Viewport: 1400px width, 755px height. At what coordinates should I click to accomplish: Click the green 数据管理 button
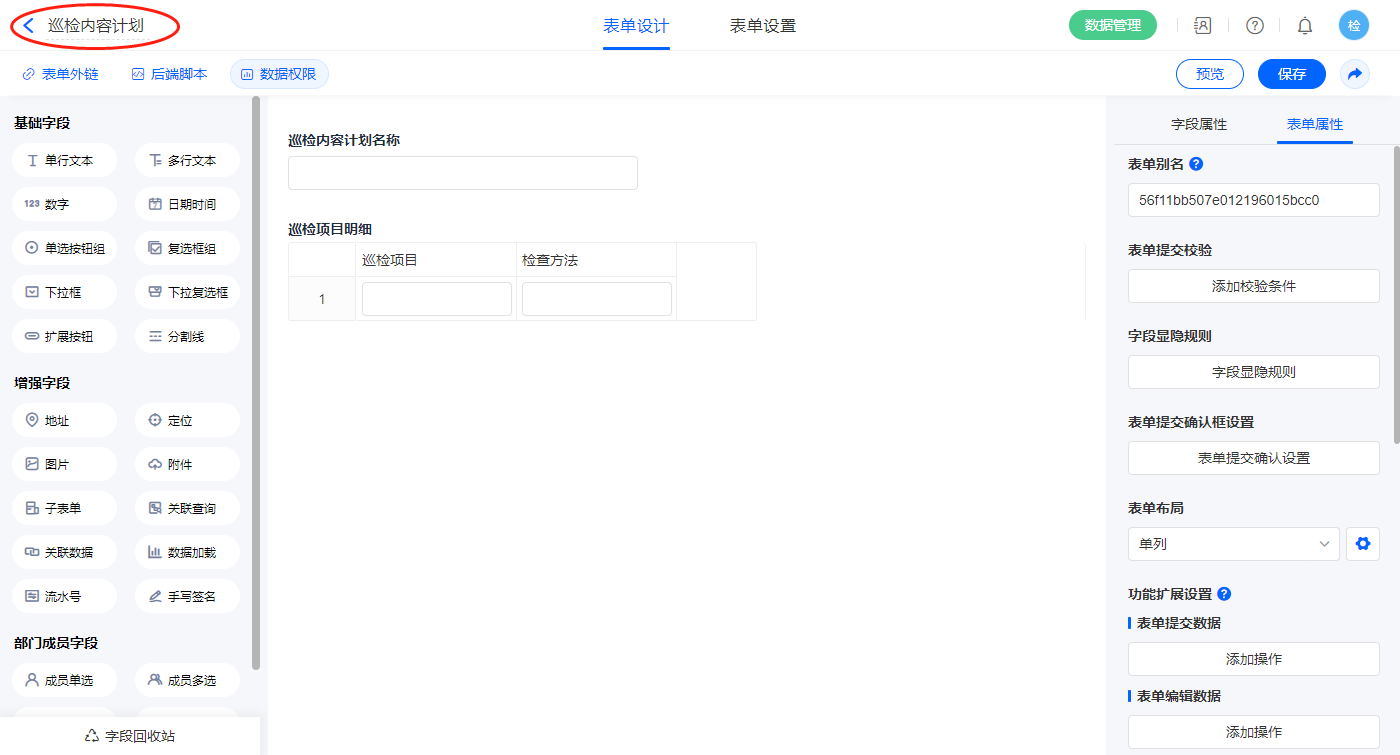point(1112,26)
